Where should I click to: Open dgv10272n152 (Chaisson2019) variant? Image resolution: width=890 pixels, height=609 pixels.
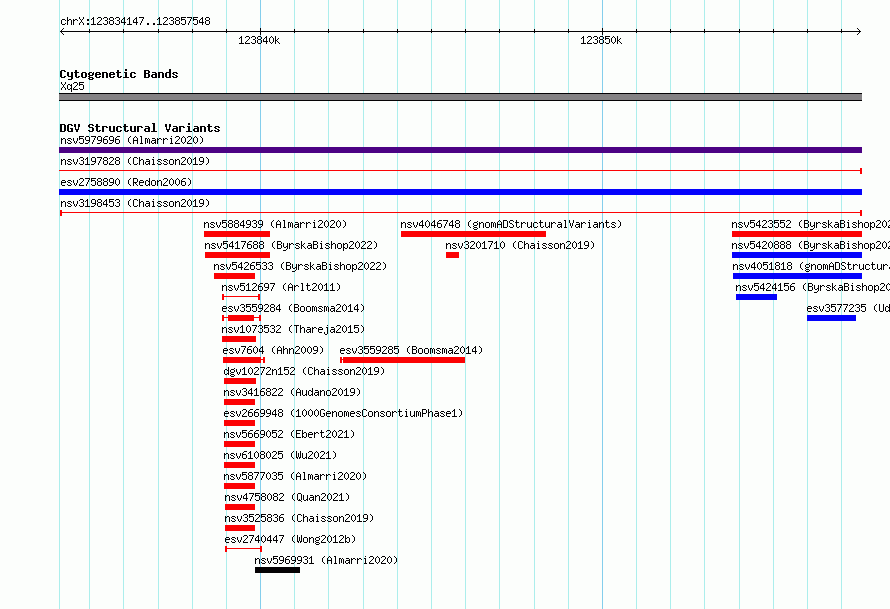(x=304, y=371)
